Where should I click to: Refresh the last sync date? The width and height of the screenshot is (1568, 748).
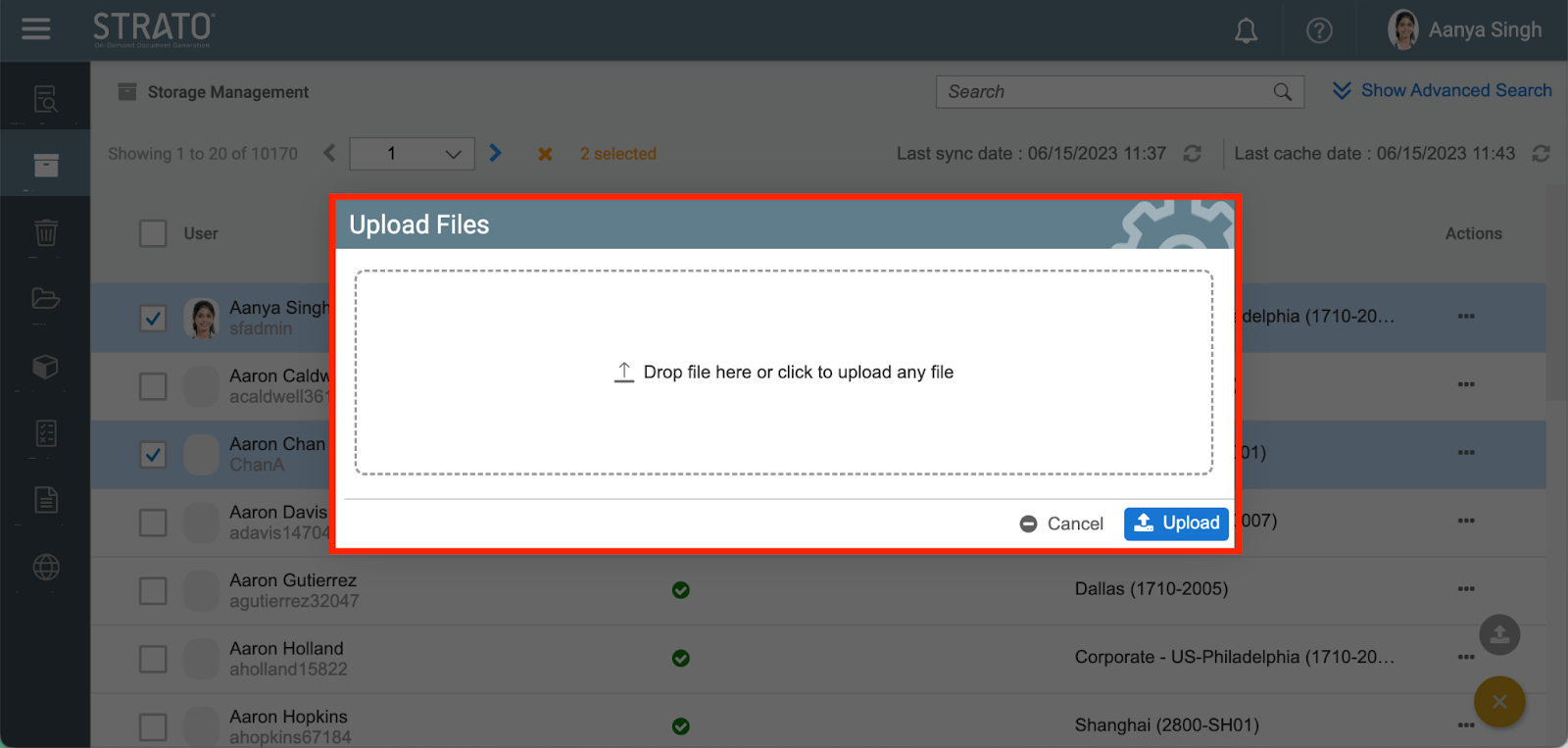(x=1193, y=154)
